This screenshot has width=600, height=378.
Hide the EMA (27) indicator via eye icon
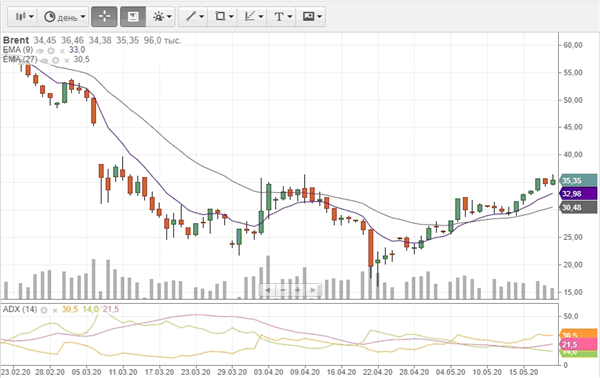[x=44, y=61]
